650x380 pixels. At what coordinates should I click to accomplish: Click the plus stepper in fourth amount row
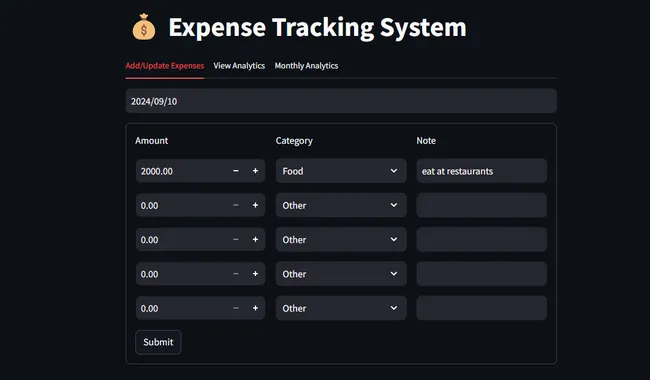[255, 274]
